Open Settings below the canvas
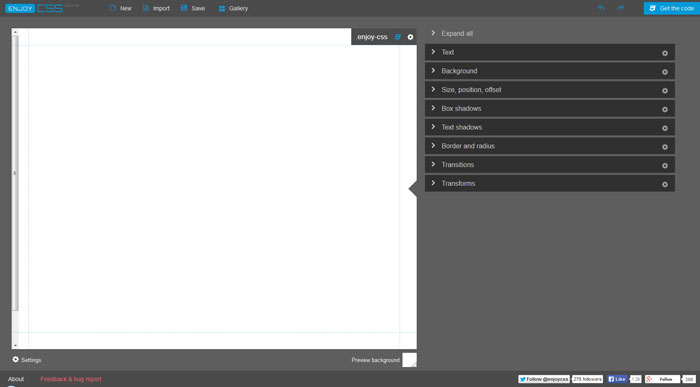Viewport: 700px width, 387px height. [27, 360]
